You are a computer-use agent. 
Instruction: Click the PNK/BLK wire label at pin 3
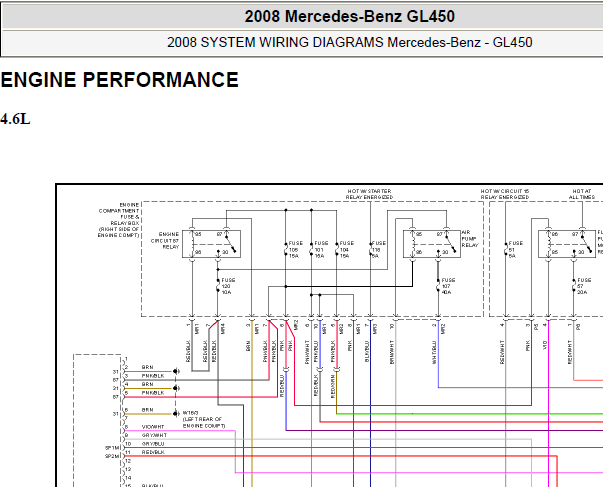[x=153, y=376]
